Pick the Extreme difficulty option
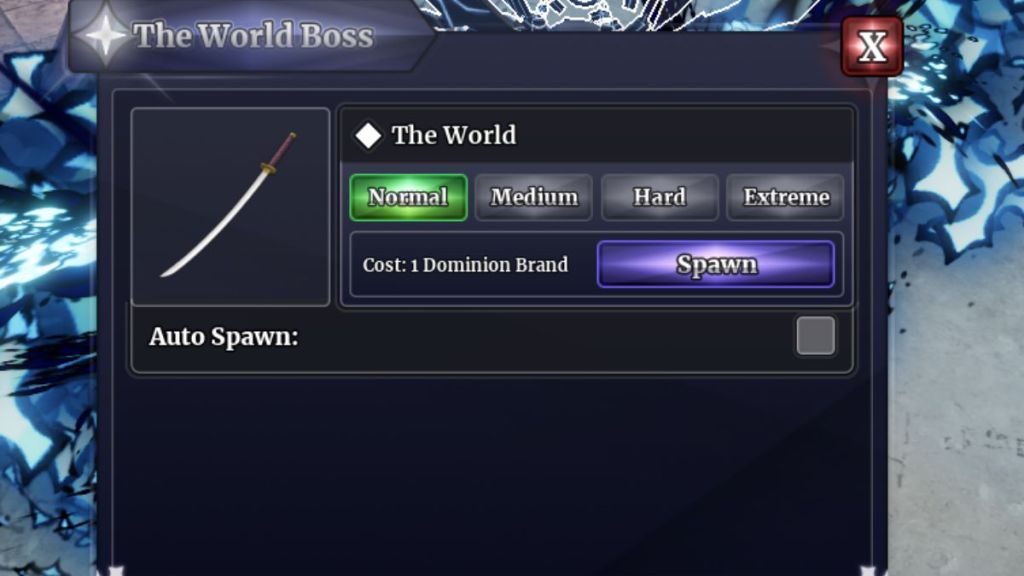The width and height of the screenshot is (1024, 576). coord(785,197)
